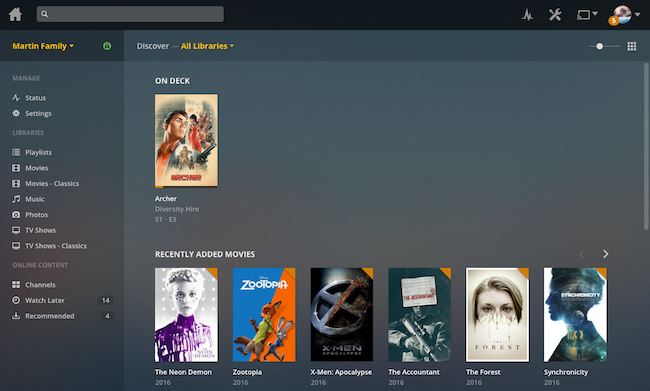Open the Watch Later label
The height and width of the screenshot is (391, 650).
coord(45,300)
